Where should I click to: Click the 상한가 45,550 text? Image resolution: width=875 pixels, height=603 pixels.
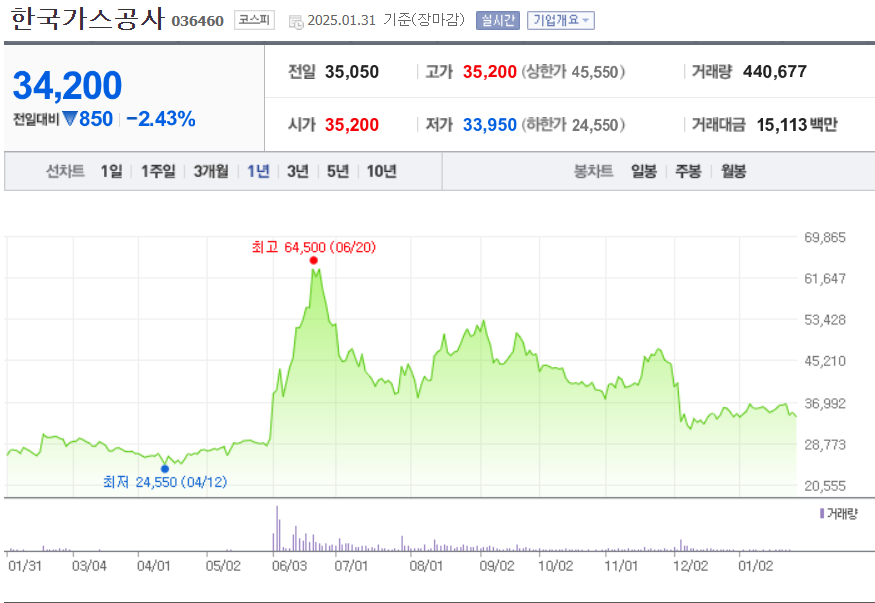[x=573, y=71]
